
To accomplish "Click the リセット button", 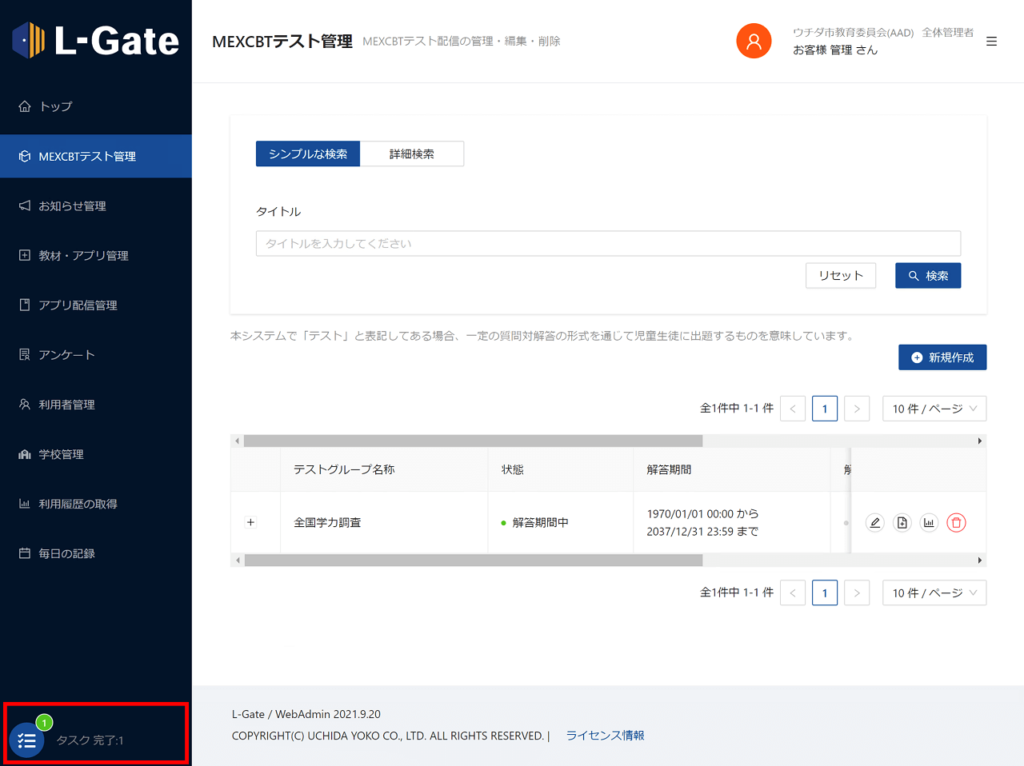I will (x=840, y=276).
